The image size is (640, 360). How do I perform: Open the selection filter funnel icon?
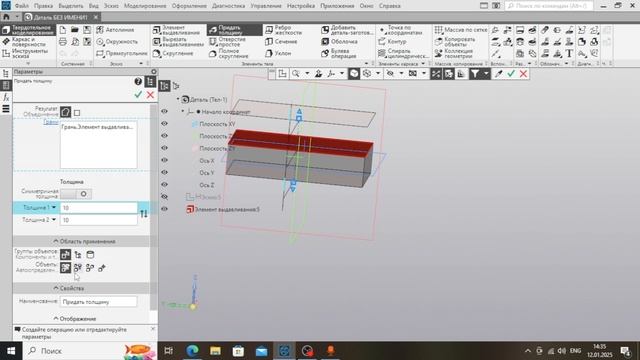475,73
